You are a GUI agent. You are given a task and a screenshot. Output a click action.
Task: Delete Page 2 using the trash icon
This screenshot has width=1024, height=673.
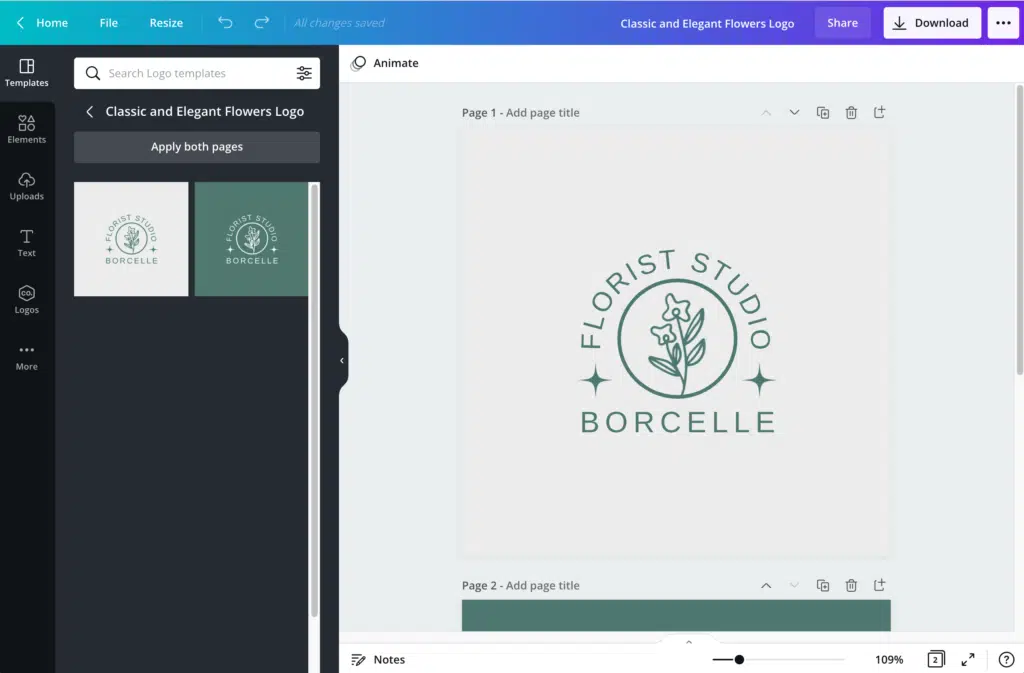pyautogui.click(x=851, y=585)
